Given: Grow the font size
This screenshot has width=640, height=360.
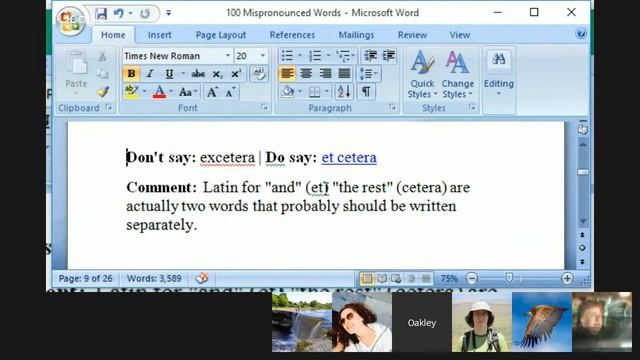Looking at the screenshot, I should (x=212, y=92).
